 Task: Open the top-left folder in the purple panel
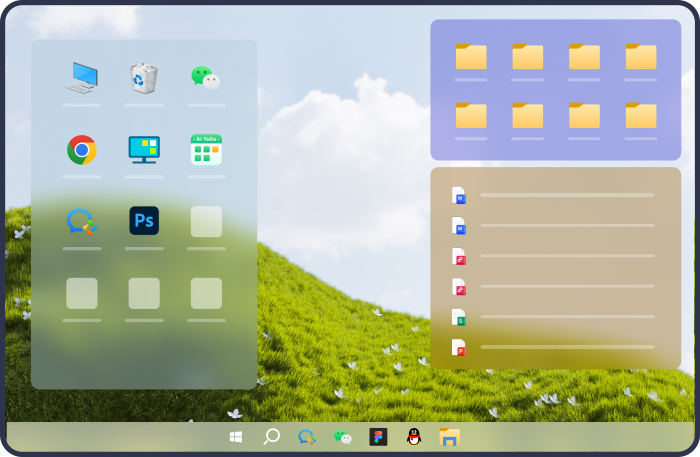(470, 57)
